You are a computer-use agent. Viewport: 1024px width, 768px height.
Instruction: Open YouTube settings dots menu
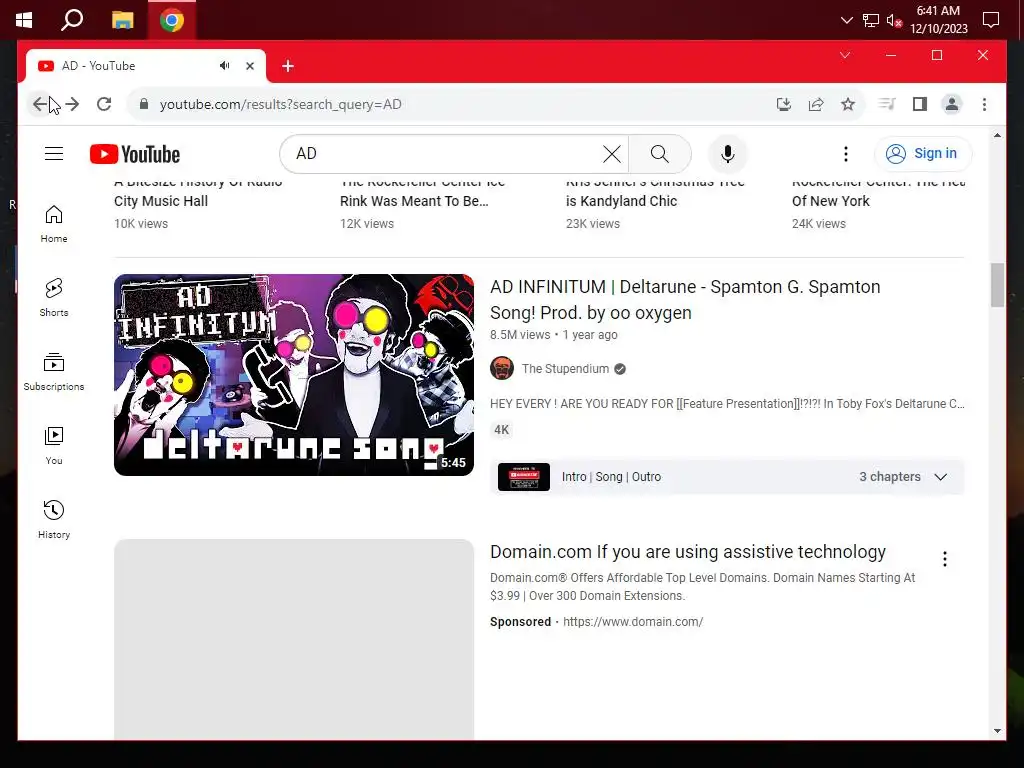pyautogui.click(x=846, y=154)
